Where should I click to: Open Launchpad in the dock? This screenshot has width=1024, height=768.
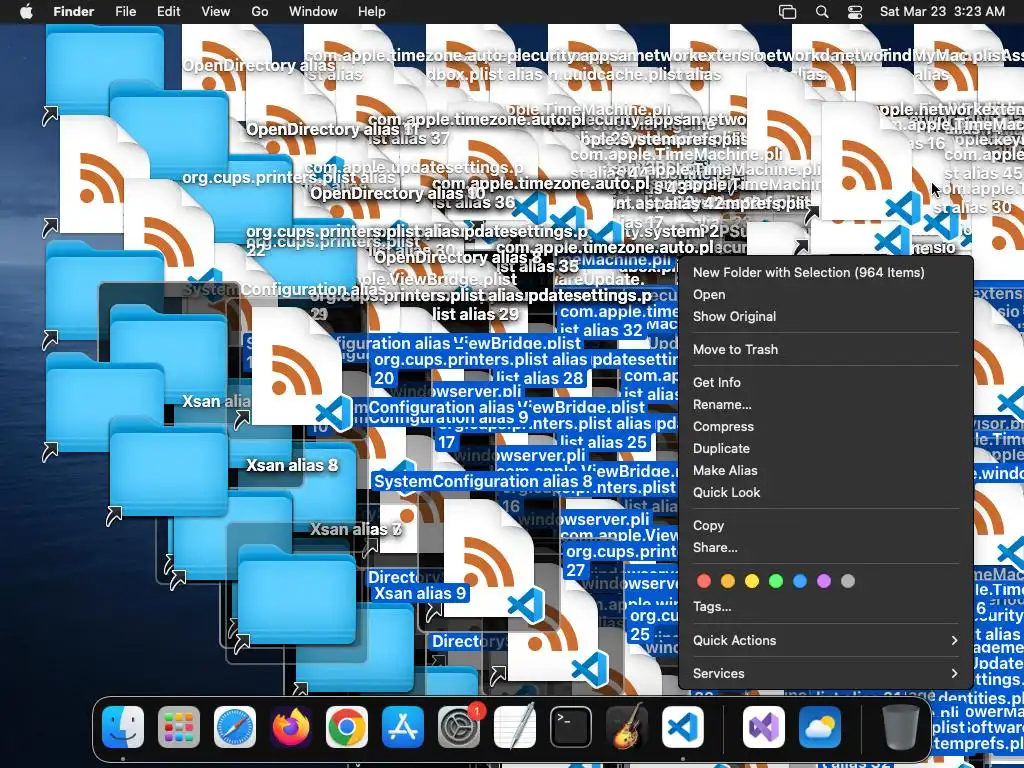[179, 727]
